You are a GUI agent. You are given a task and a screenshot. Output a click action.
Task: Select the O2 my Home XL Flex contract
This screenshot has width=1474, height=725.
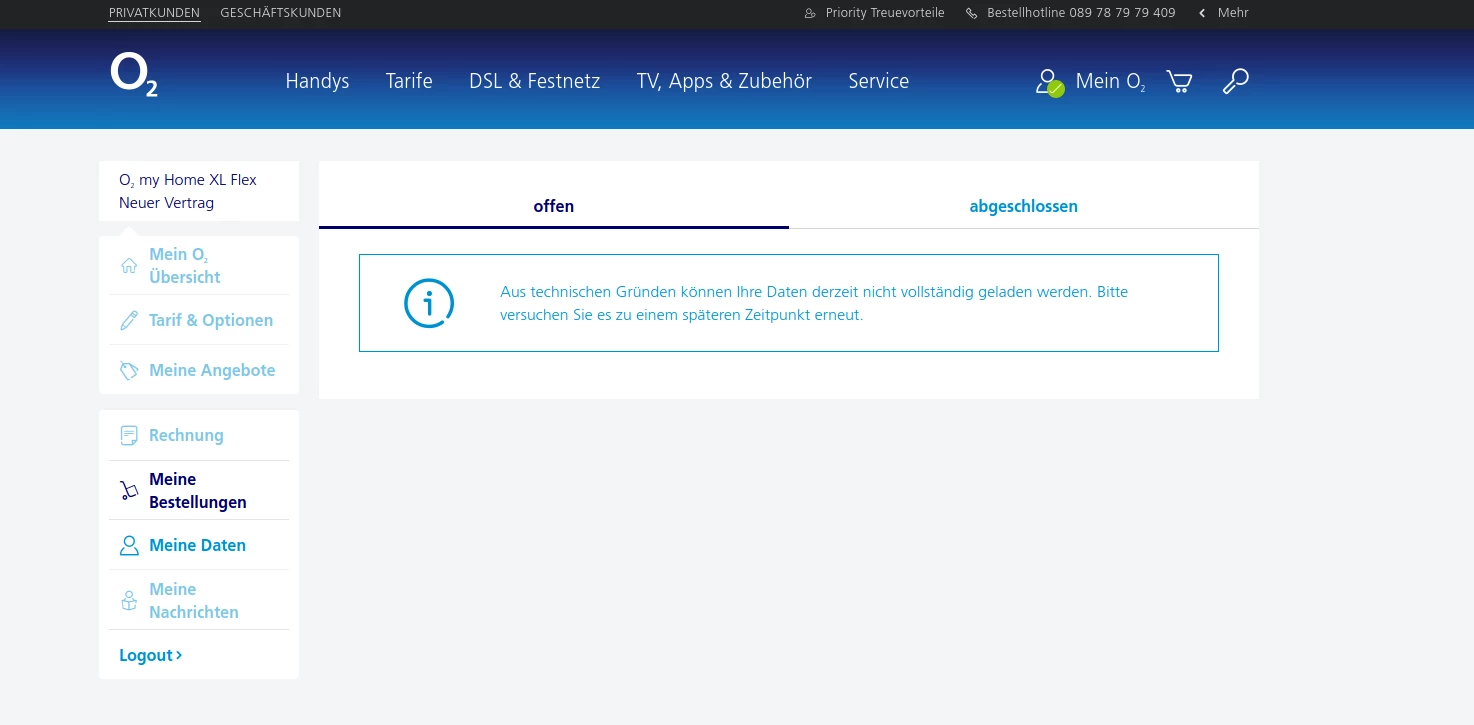(199, 191)
